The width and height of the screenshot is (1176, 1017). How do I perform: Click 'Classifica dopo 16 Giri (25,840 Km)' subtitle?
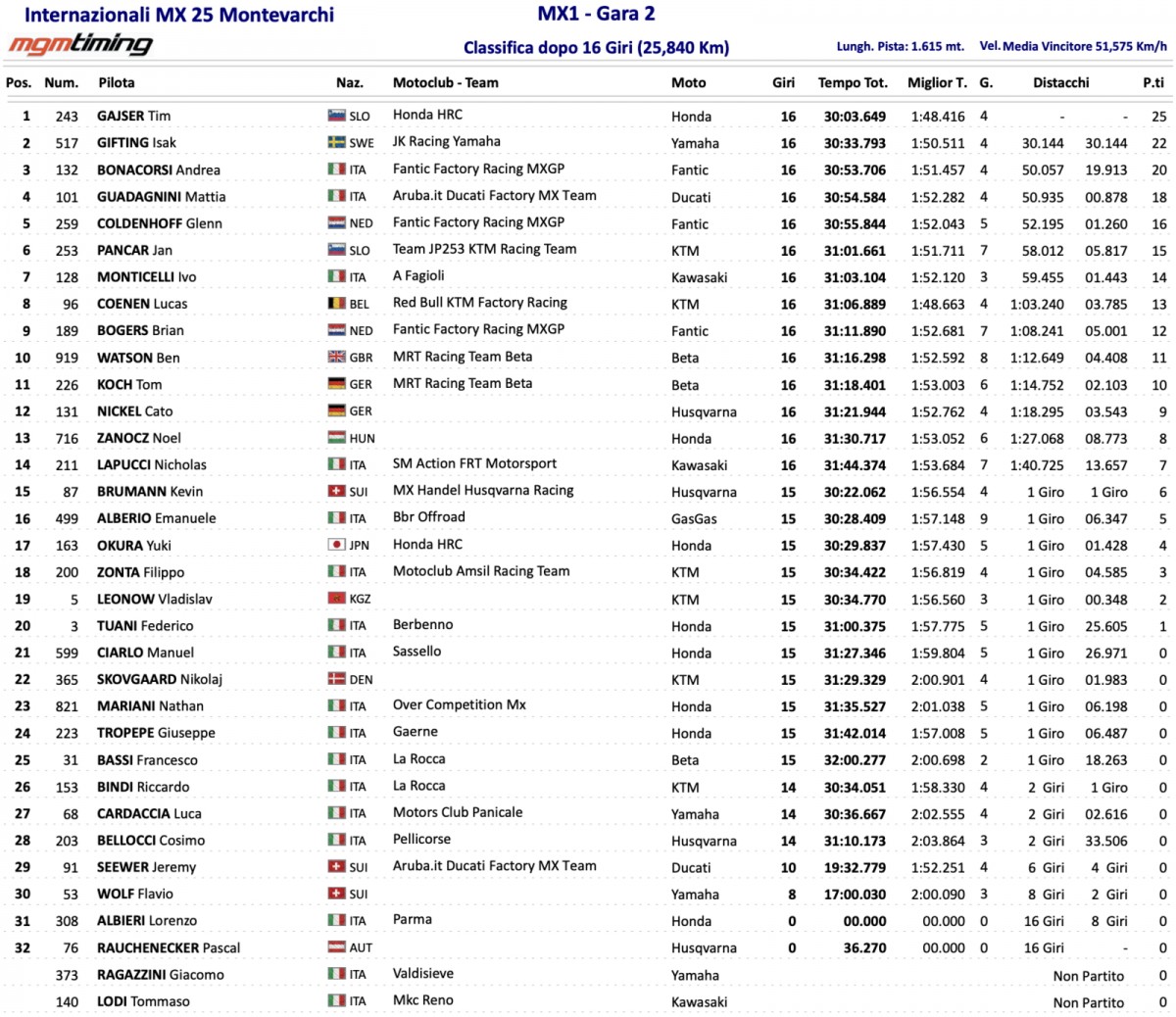coord(596,47)
